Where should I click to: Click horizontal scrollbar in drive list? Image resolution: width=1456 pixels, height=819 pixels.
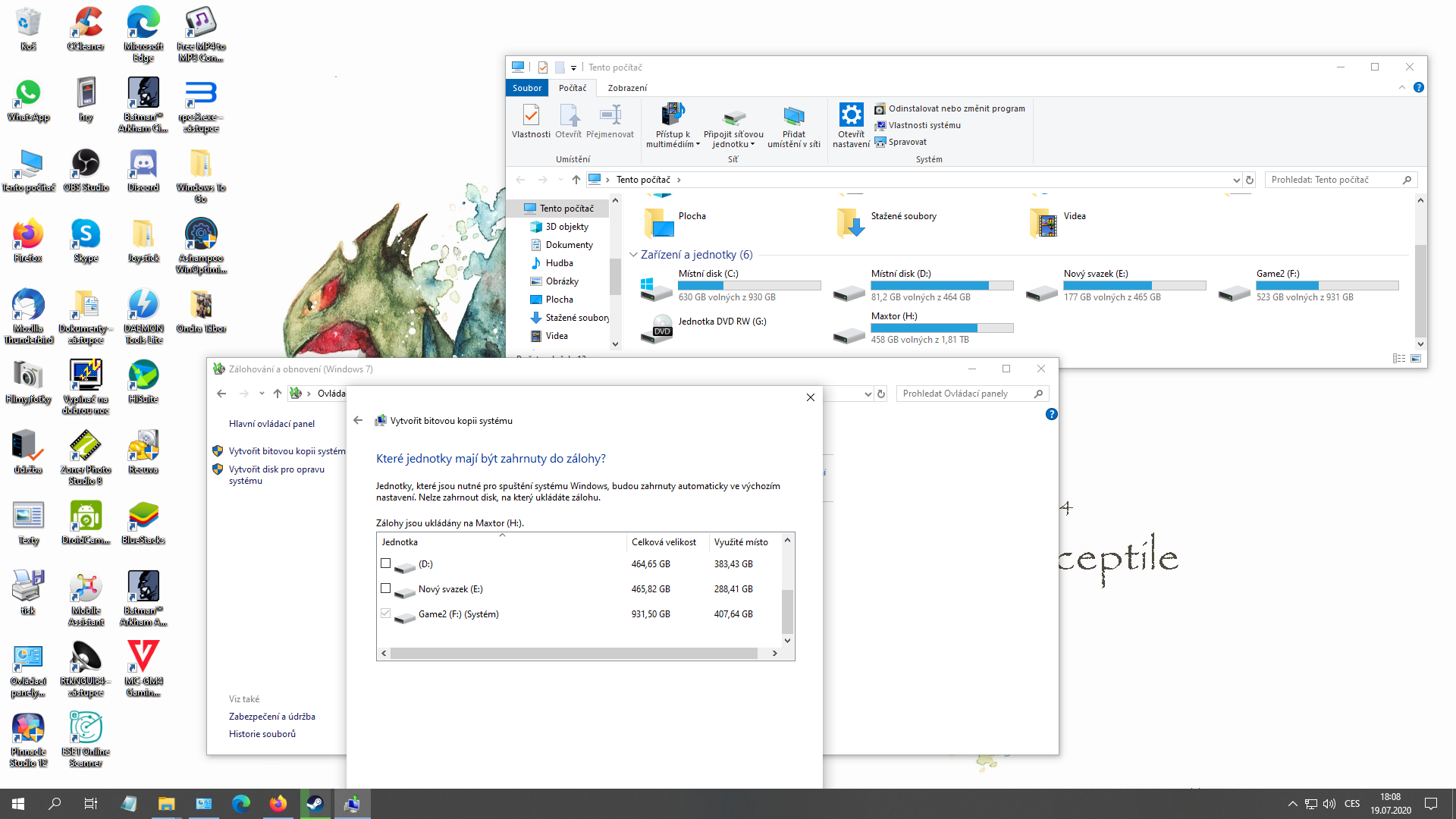pos(573,653)
